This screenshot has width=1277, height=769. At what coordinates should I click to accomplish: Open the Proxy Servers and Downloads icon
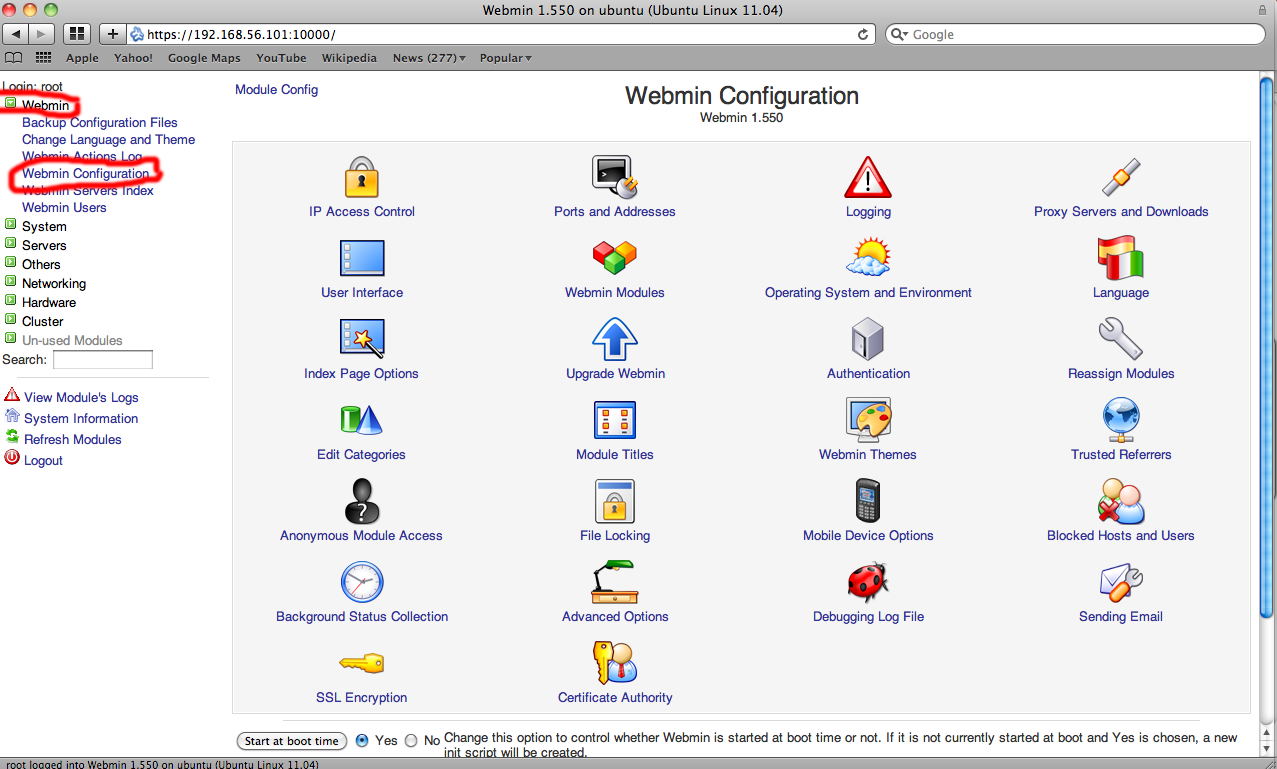1121,177
